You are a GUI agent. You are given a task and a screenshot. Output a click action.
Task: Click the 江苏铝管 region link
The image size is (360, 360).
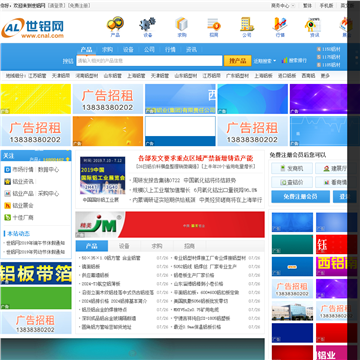37,76
